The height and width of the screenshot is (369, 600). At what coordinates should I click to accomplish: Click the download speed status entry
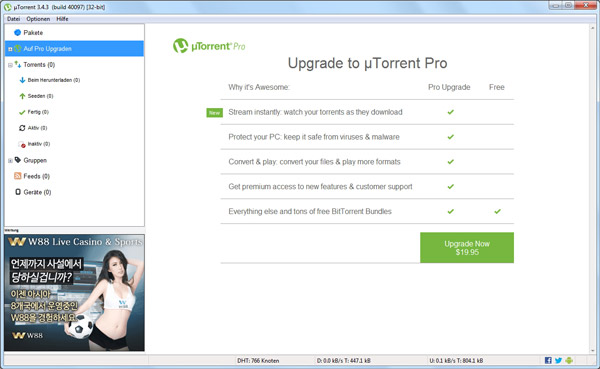point(343,361)
